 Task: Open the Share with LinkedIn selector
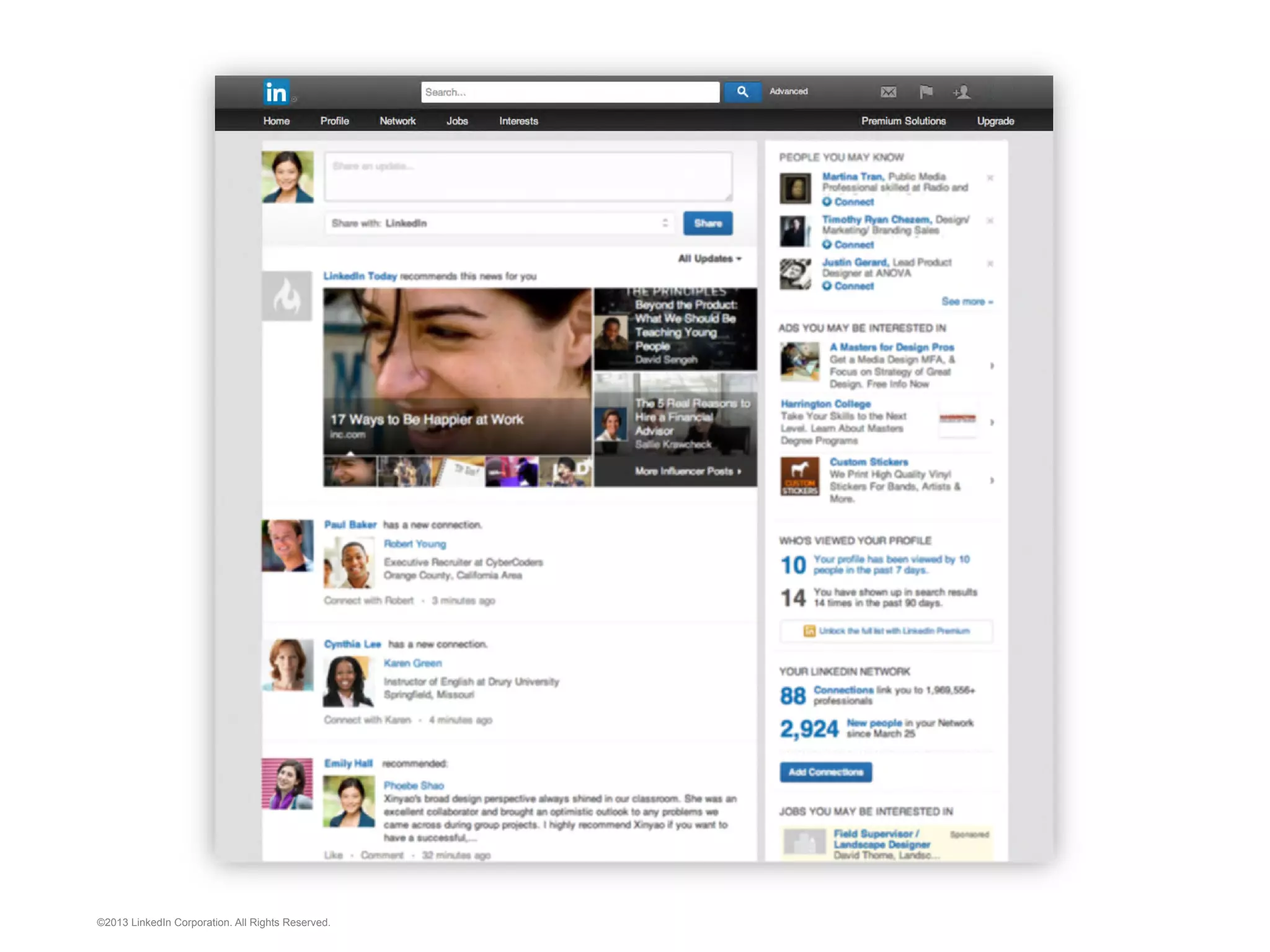pyautogui.click(x=499, y=223)
